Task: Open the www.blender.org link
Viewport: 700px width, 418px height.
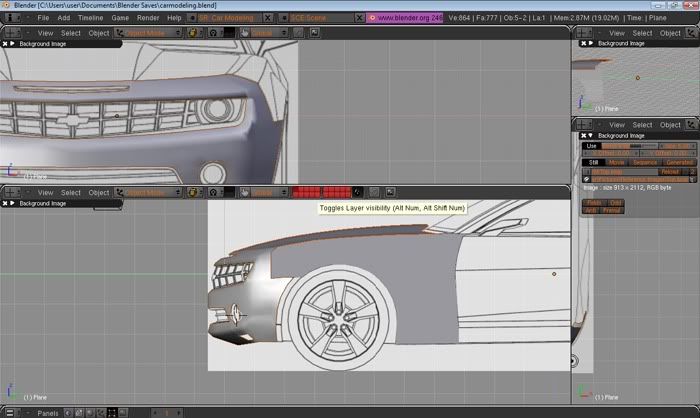Action: click(405, 18)
